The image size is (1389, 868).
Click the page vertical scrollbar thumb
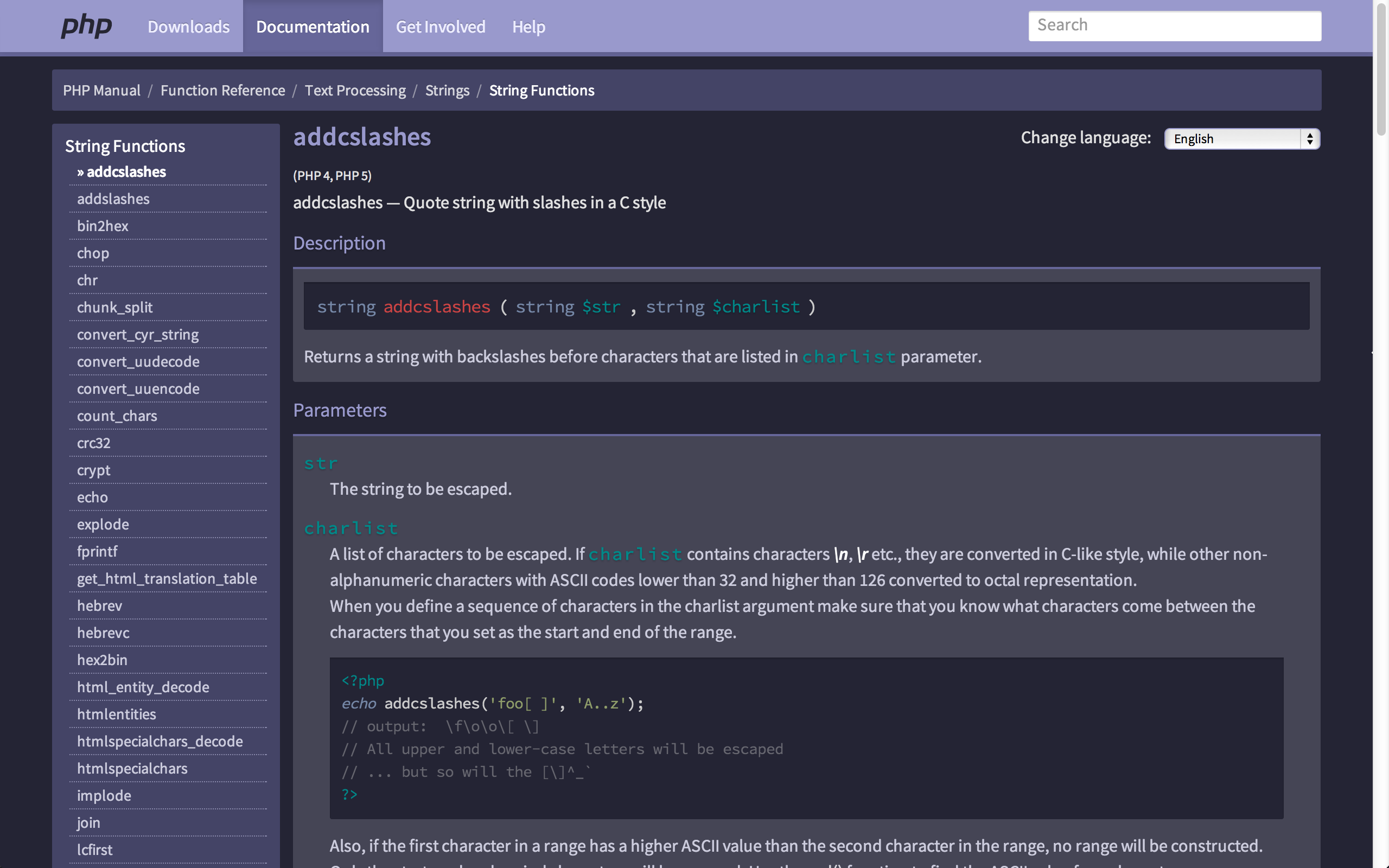click(x=1380, y=70)
